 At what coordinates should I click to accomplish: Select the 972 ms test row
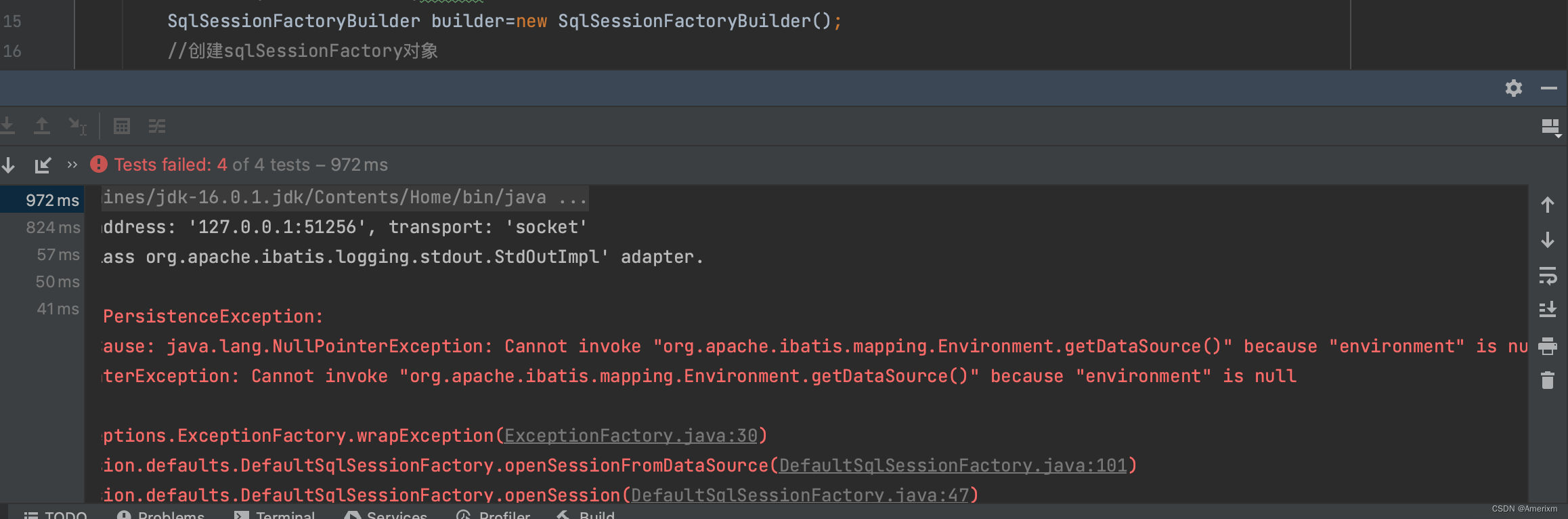click(x=42, y=200)
